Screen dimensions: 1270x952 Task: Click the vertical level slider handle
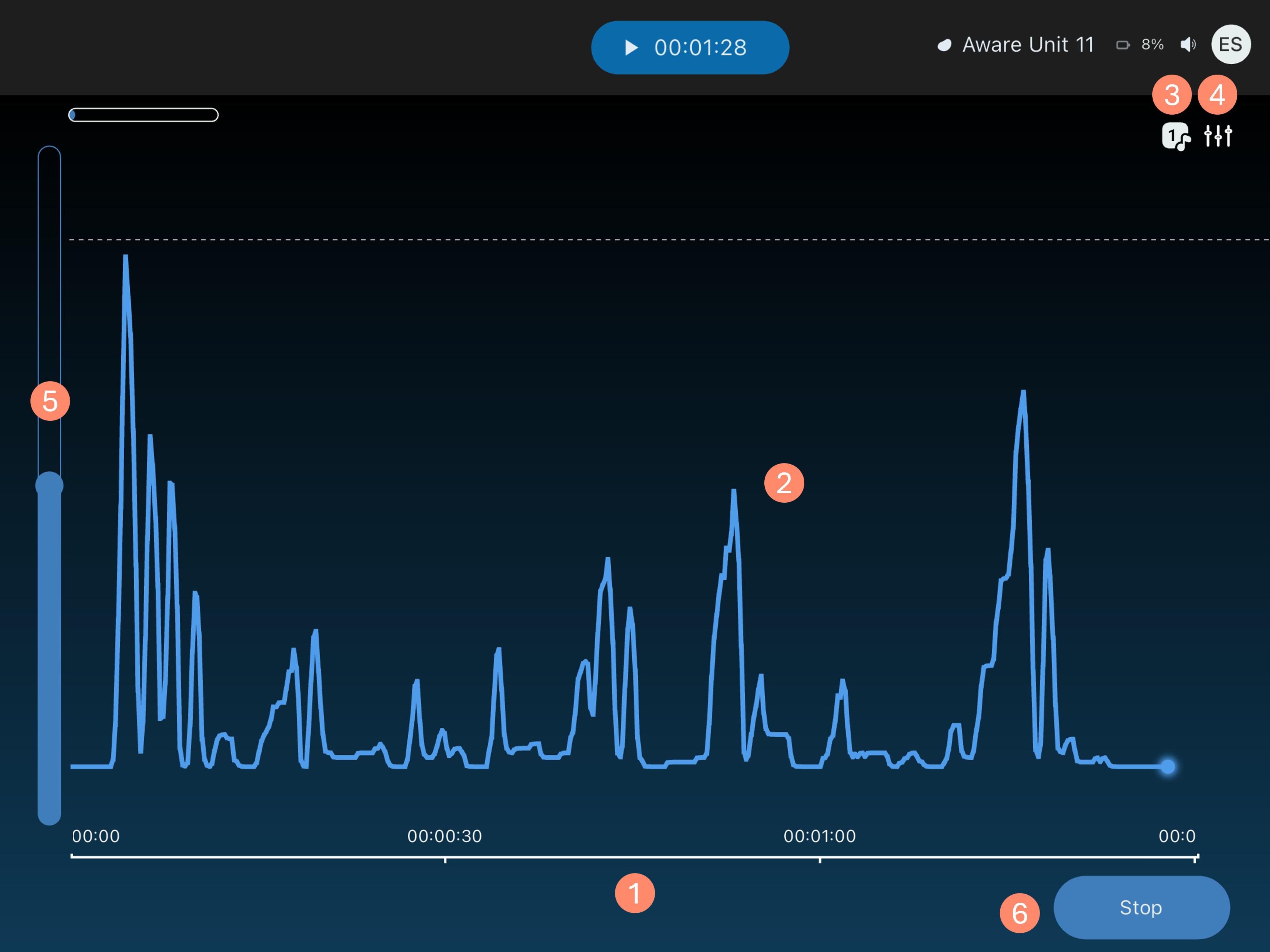pos(49,485)
